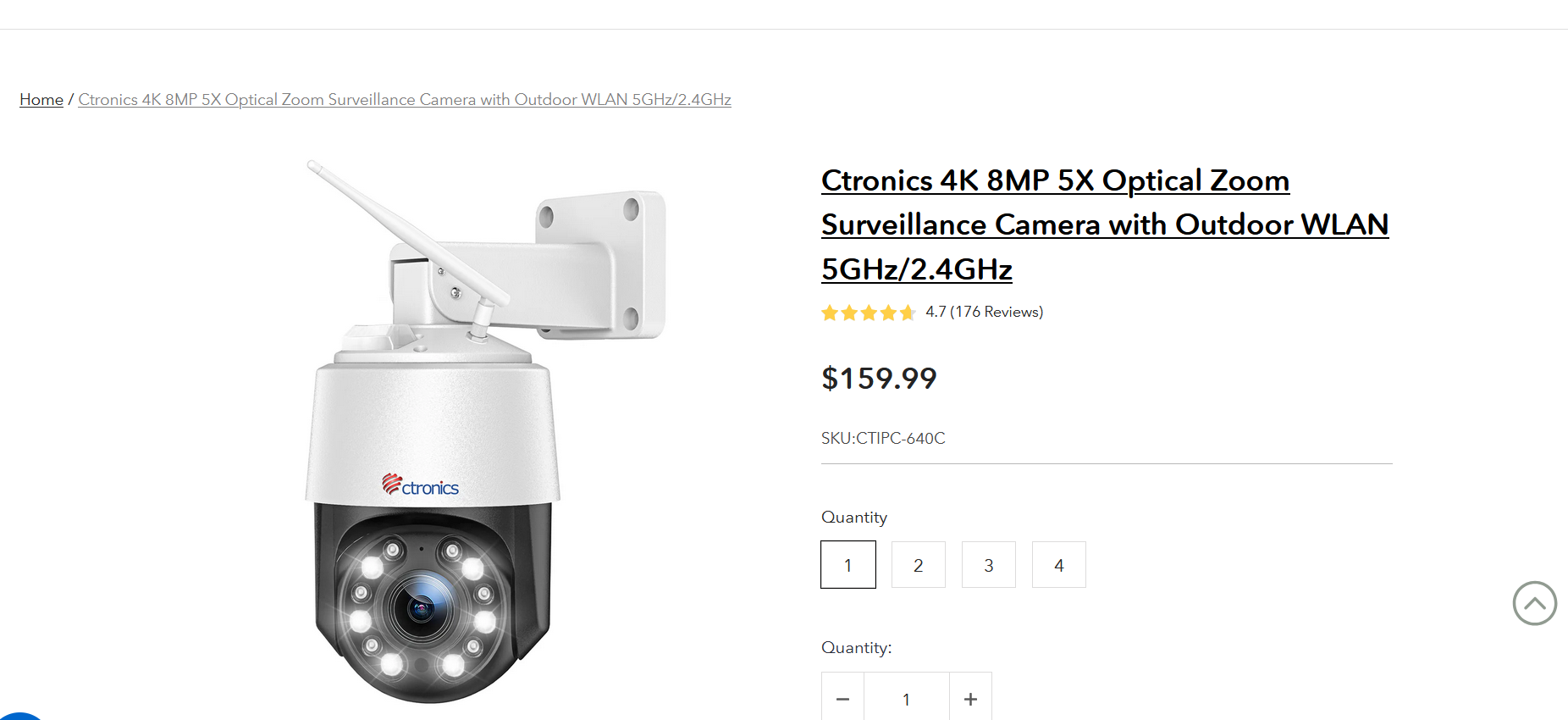Select quantity option 1
This screenshot has height=720, width=1568.
click(847, 565)
